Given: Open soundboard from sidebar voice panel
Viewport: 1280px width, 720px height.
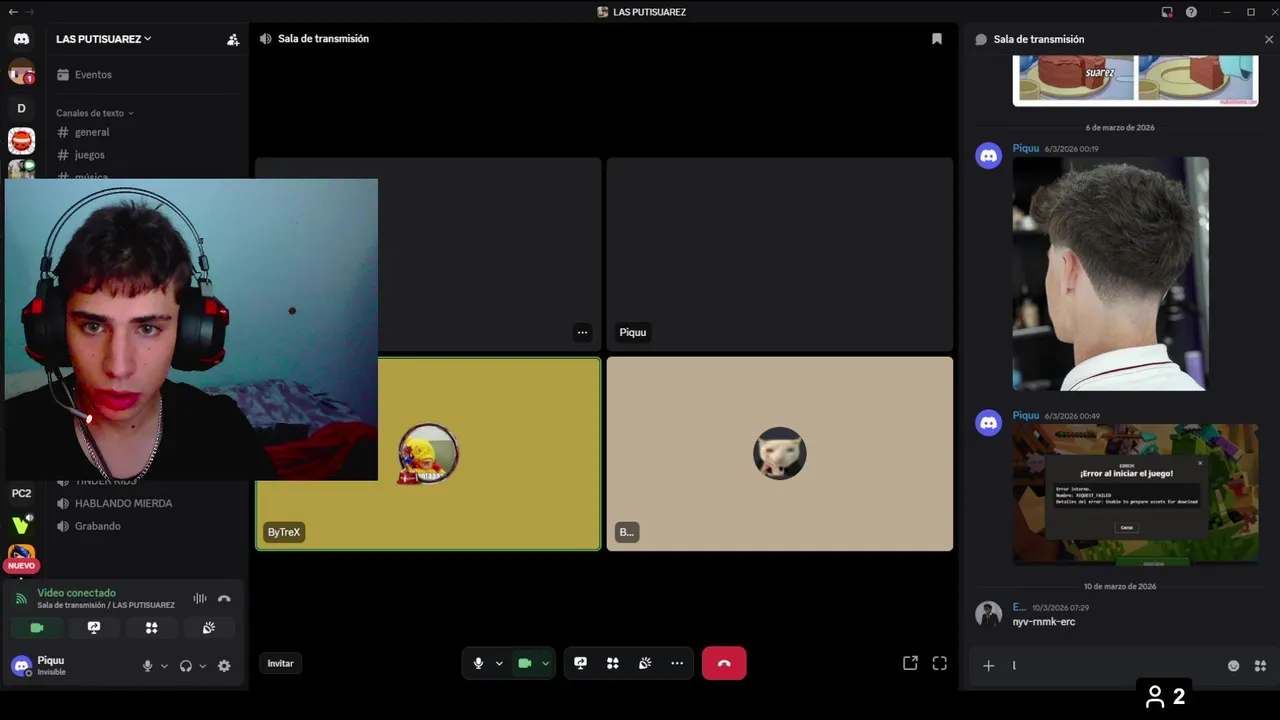Looking at the screenshot, I should 208,628.
